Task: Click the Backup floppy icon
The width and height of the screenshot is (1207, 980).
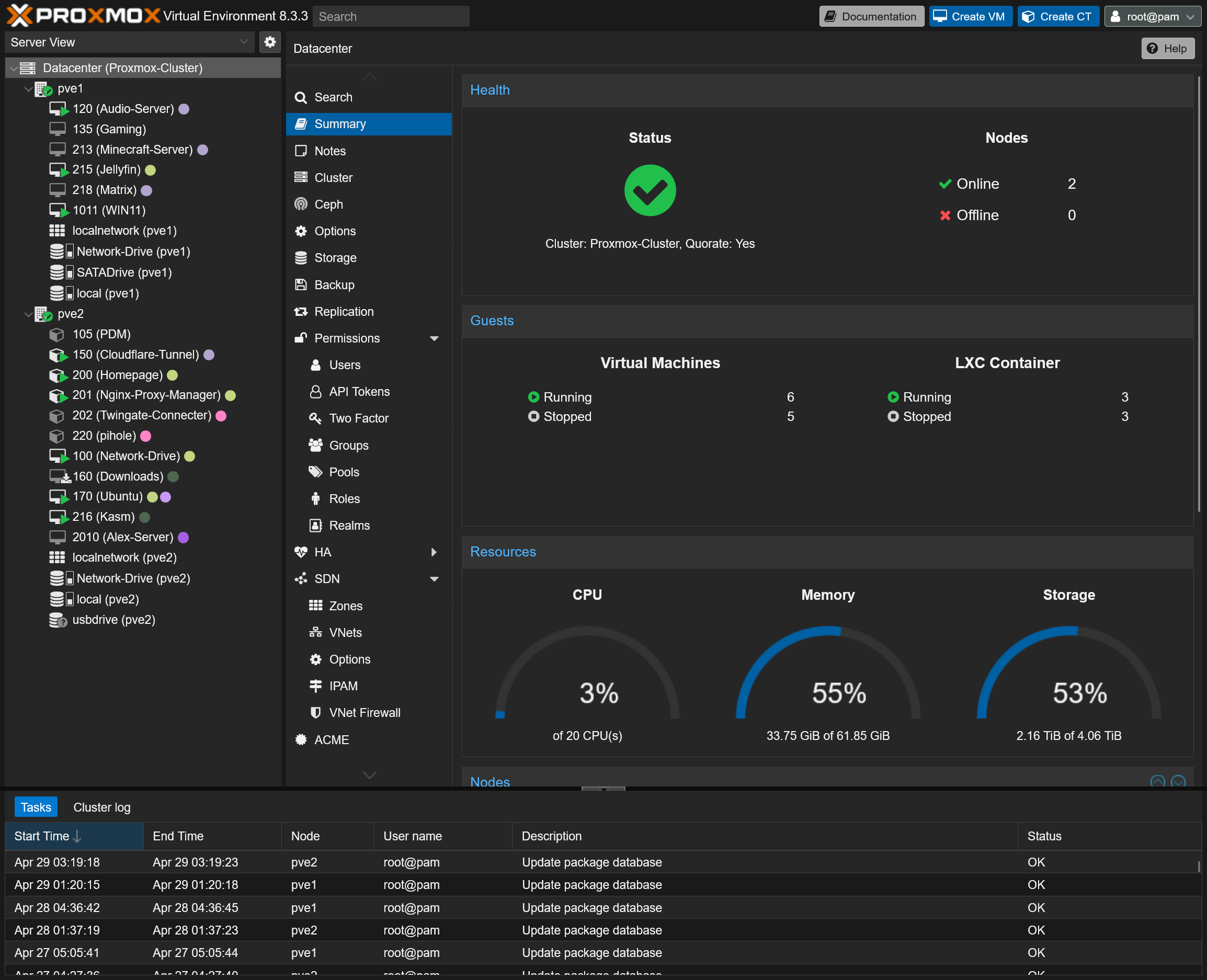Action: [301, 284]
